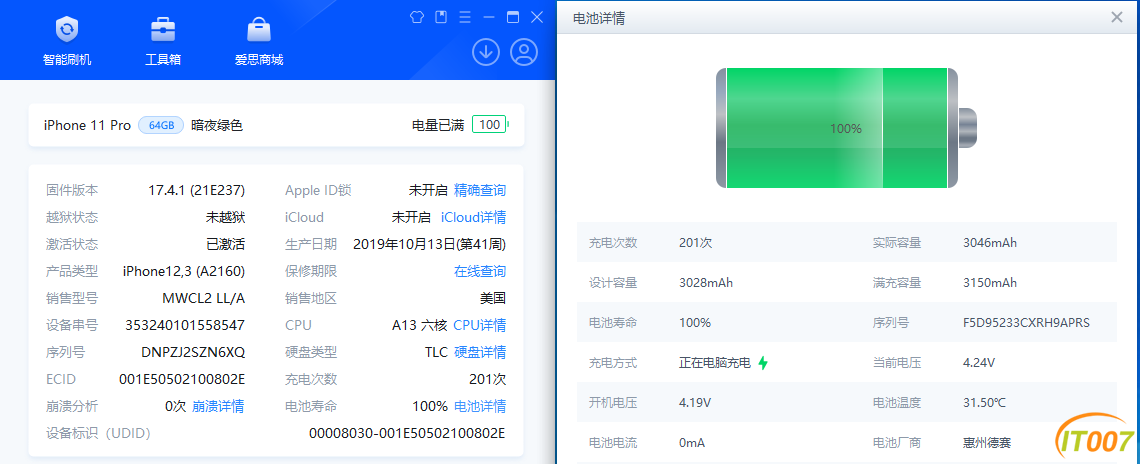
Task: Click the 100 battery level indicator
Action: click(490, 124)
